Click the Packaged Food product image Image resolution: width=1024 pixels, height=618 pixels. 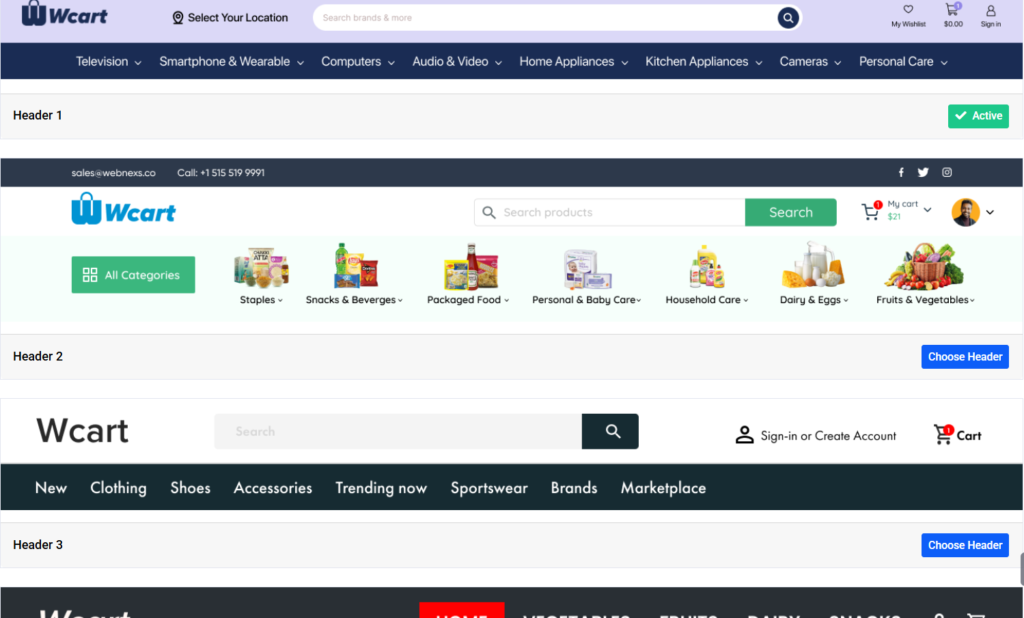pos(471,267)
